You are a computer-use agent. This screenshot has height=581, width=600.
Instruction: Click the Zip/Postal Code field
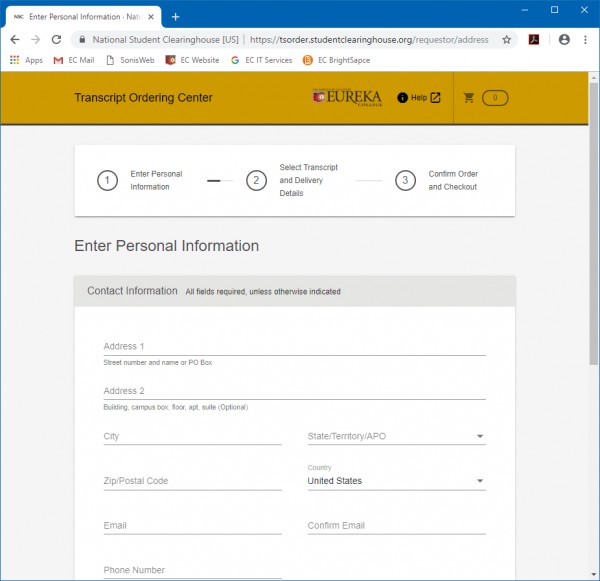point(192,481)
